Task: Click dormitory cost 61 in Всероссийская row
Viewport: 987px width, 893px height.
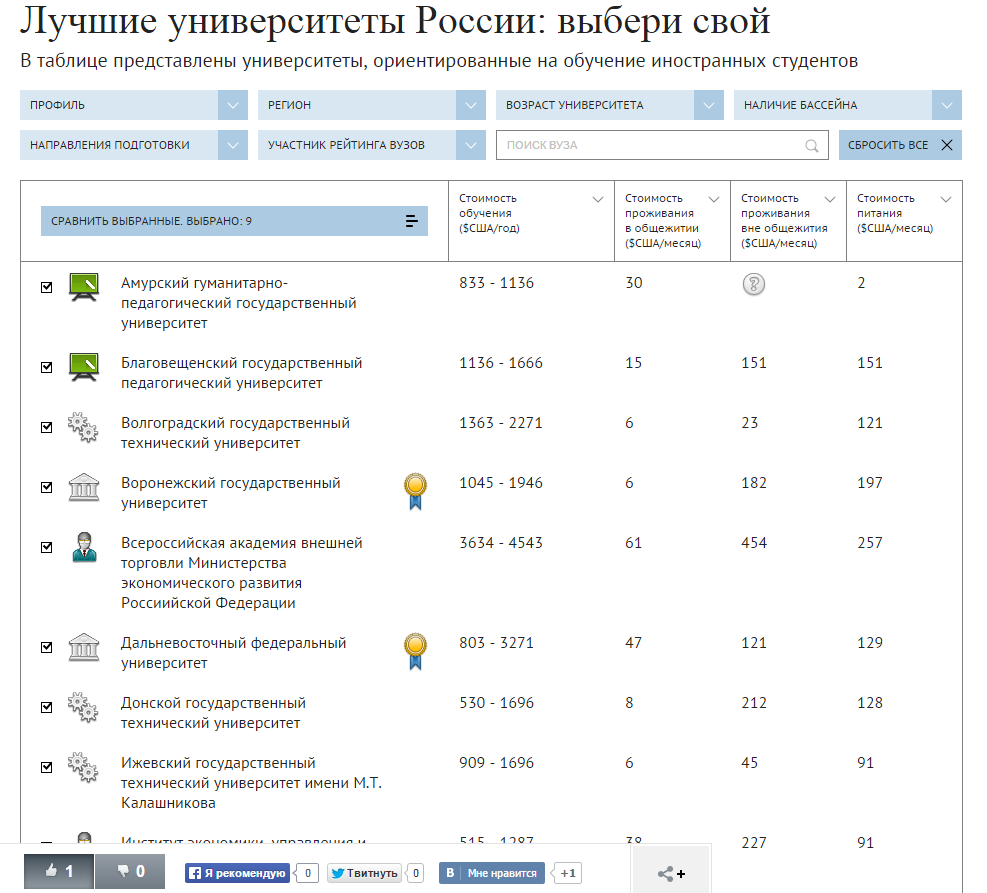Action: (x=633, y=543)
